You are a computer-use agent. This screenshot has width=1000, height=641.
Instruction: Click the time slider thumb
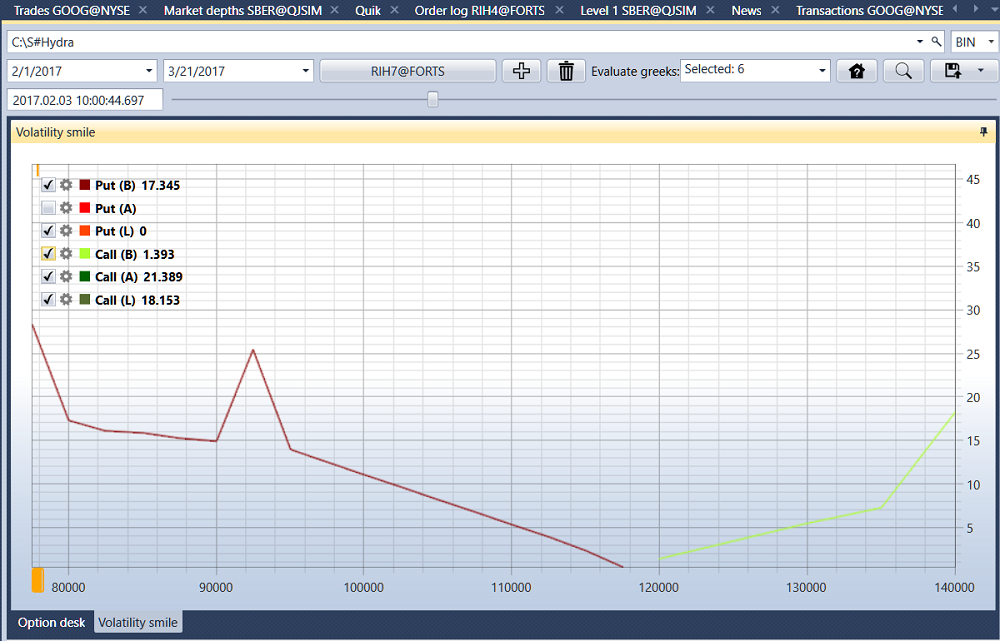[x=432, y=99]
